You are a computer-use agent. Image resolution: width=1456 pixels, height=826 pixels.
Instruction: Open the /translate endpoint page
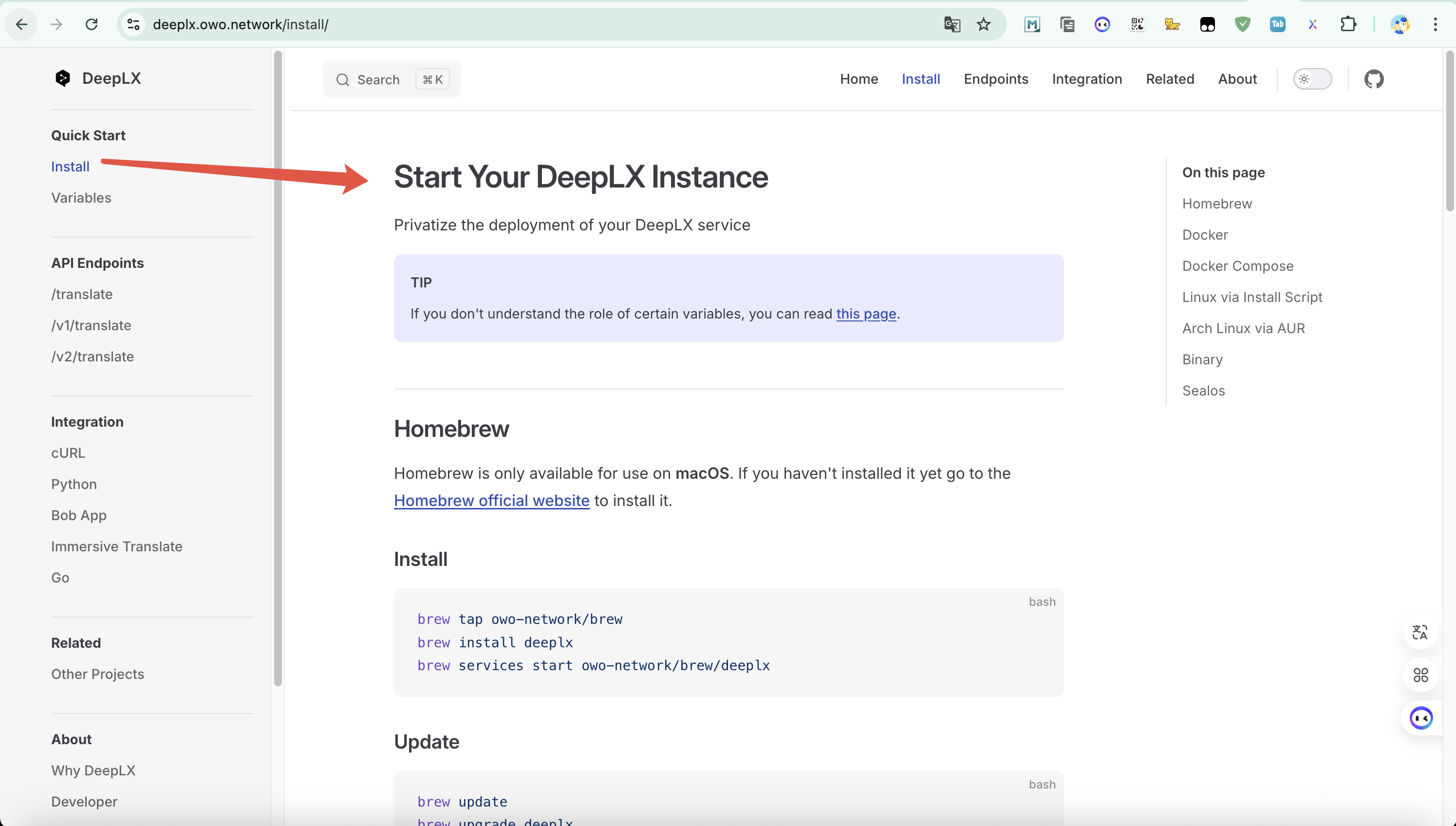82,295
